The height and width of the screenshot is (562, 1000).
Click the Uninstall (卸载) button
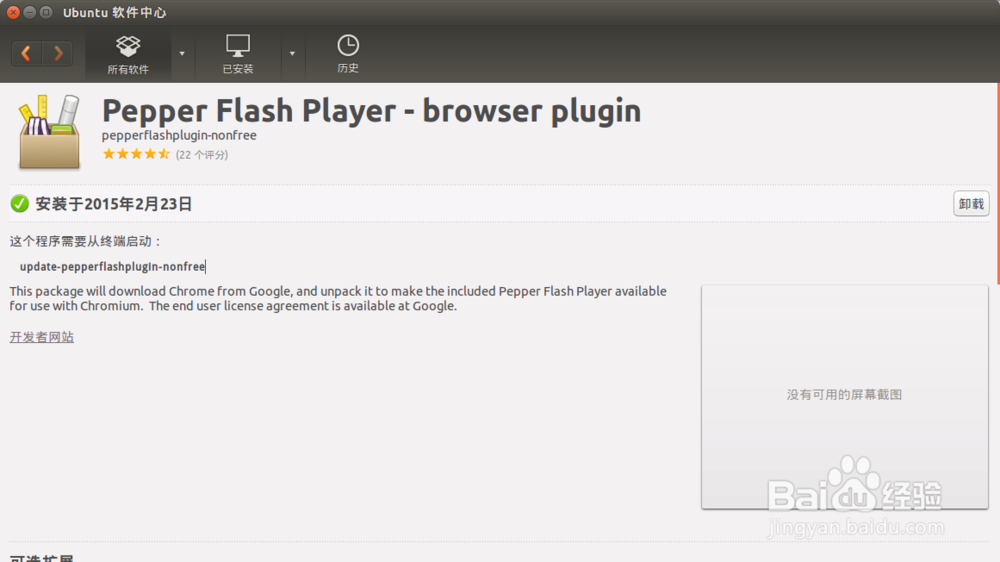(971, 204)
